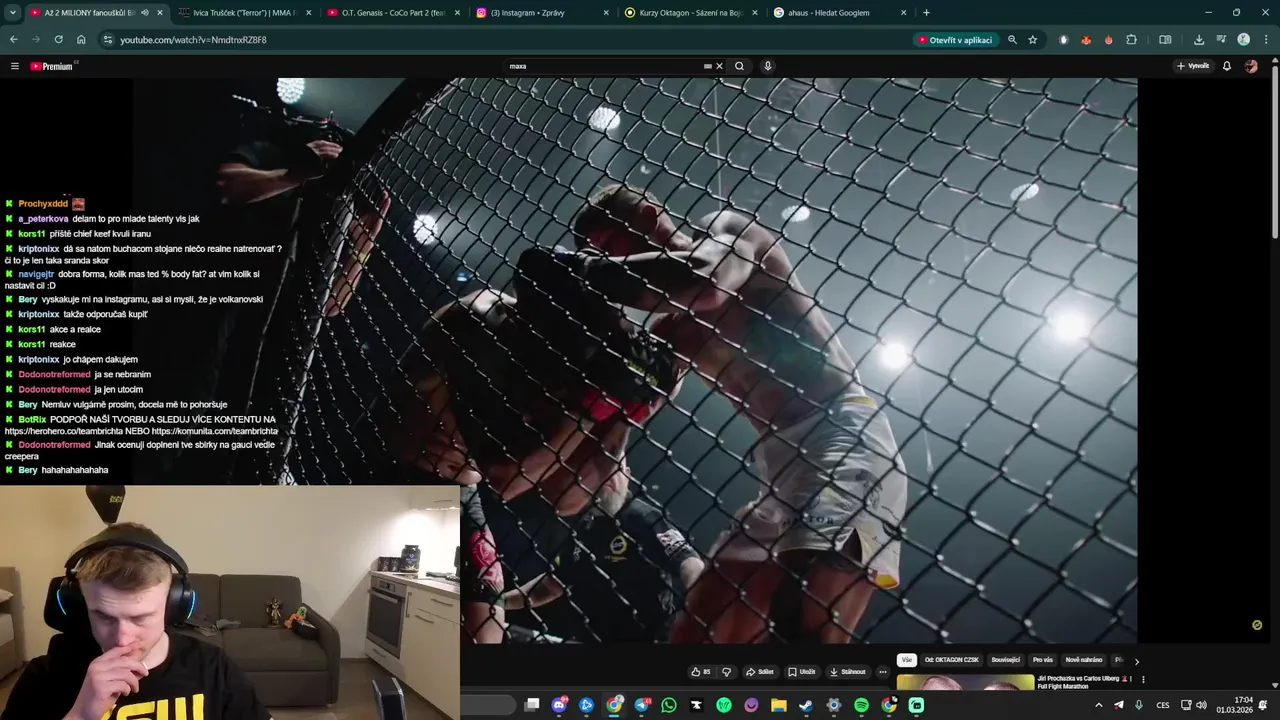
Task: Mute audio icon on first tab
Action: click(145, 13)
